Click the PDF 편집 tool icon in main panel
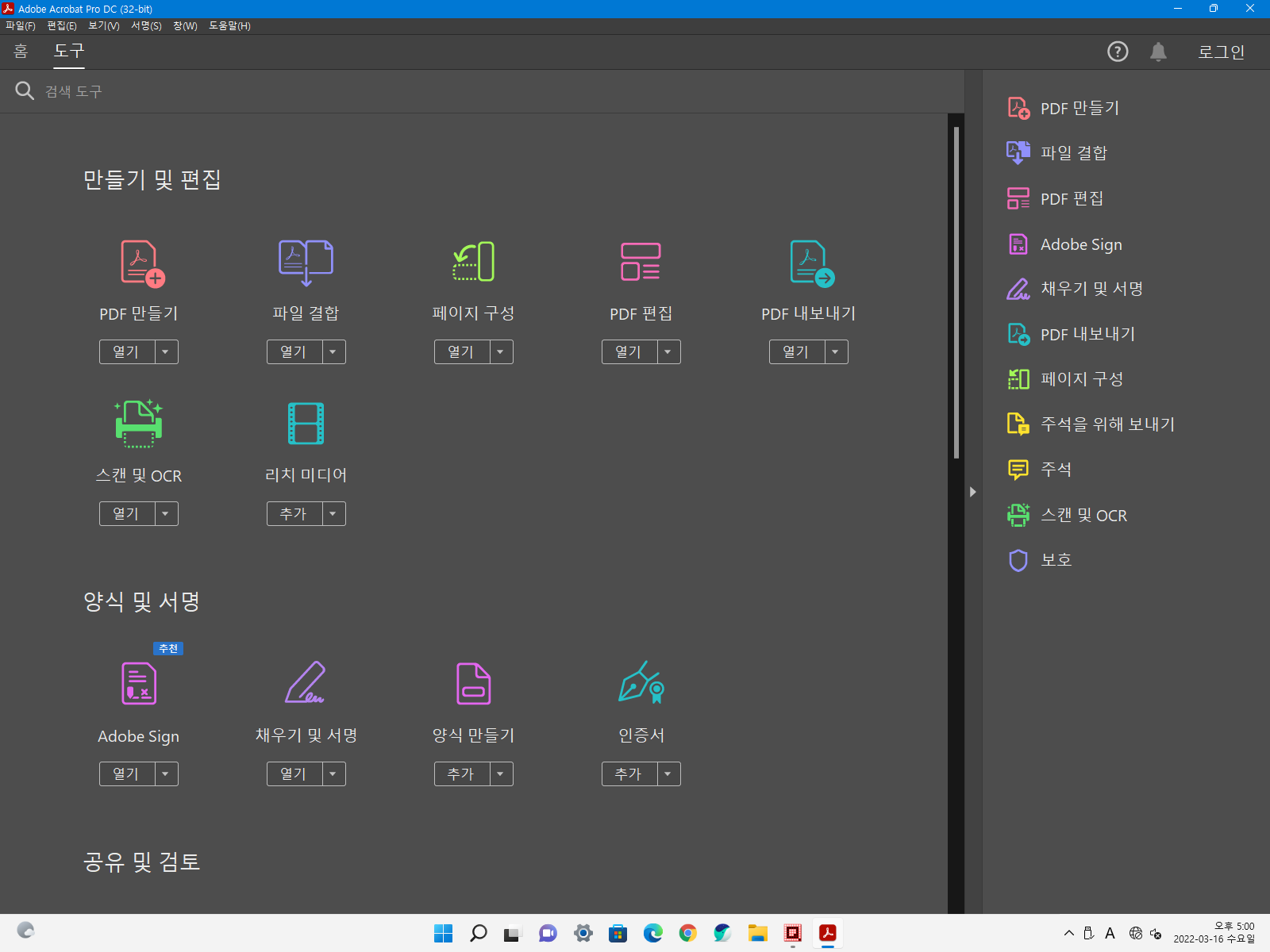 click(641, 262)
